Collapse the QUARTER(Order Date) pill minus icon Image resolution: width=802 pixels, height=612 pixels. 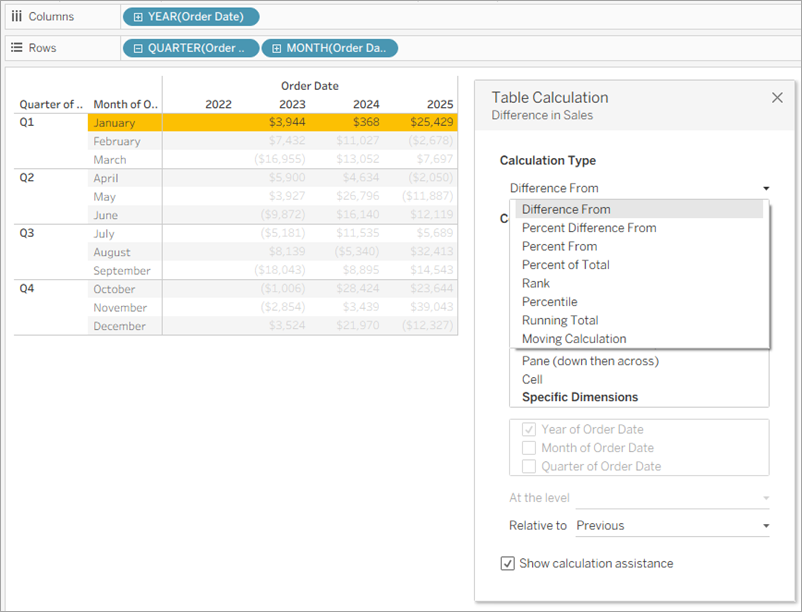tap(138, 48)
